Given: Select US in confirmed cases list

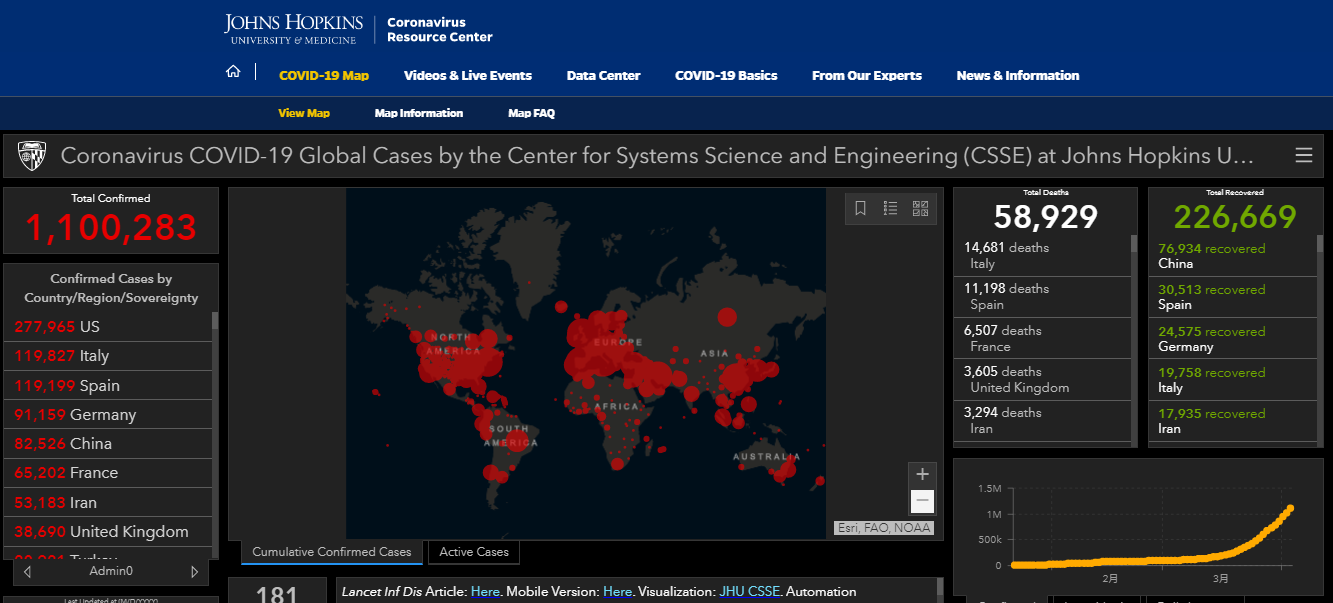Looking at the screenshot, I should click(108, 327).
